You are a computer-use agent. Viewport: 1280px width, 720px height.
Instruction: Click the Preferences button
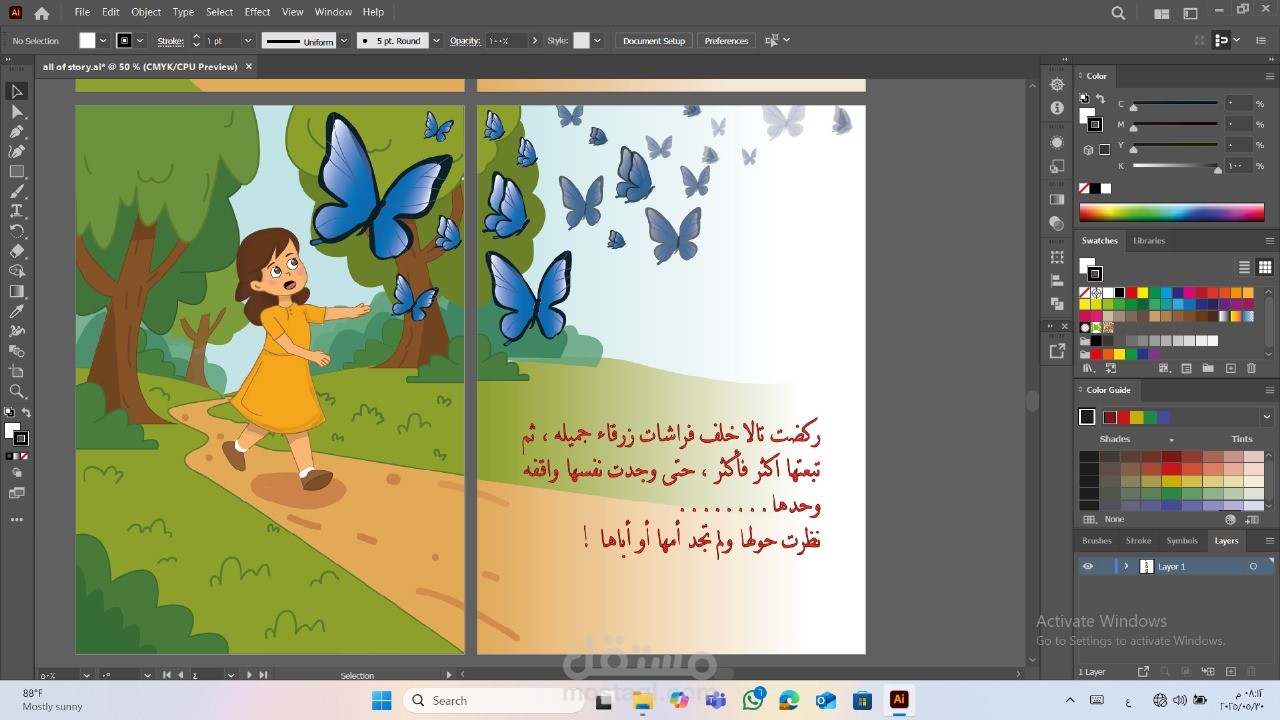tap(726, 41)
